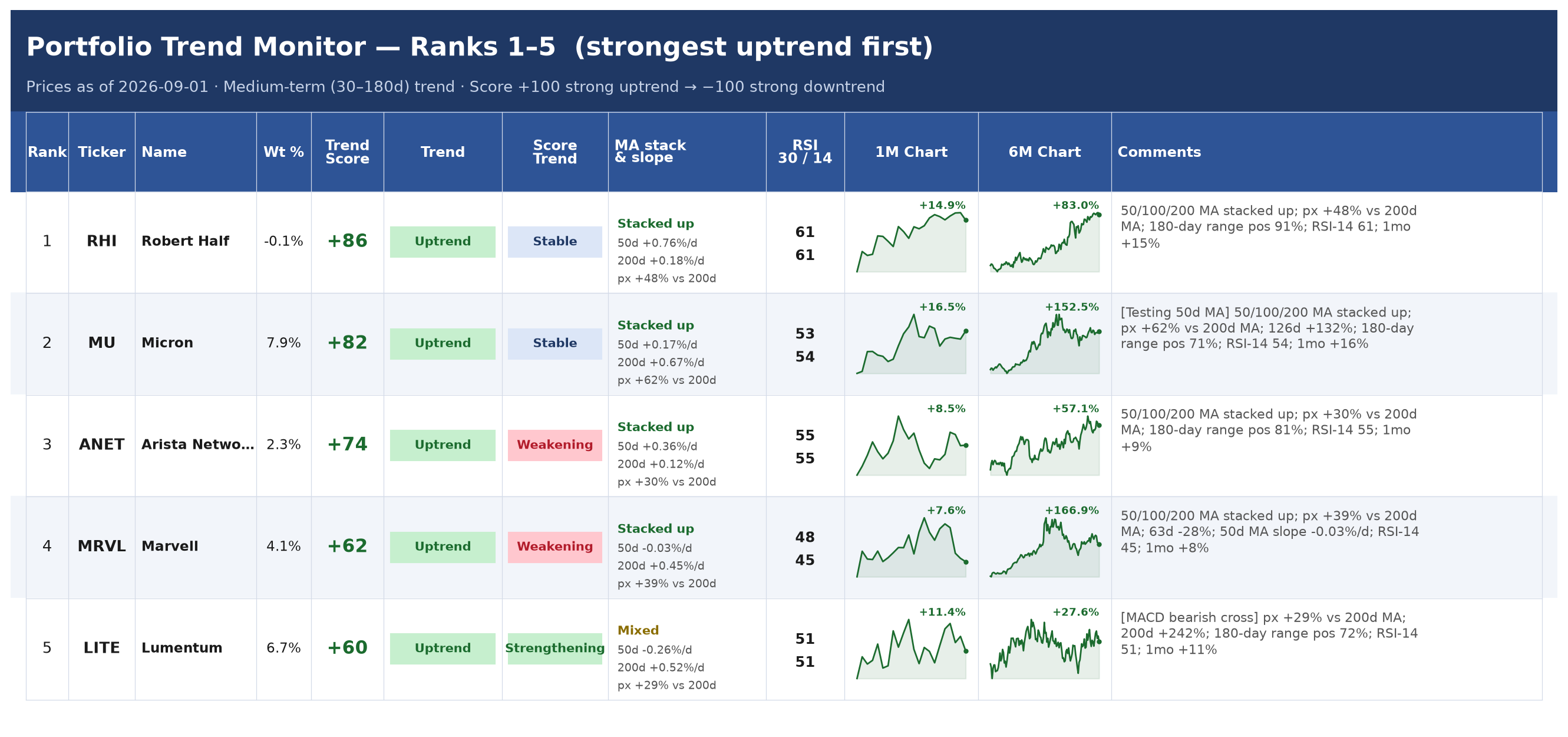Select the LITE ticker symbol
The width and height of the screenshot is (1568, 737).
click(102, 648)
